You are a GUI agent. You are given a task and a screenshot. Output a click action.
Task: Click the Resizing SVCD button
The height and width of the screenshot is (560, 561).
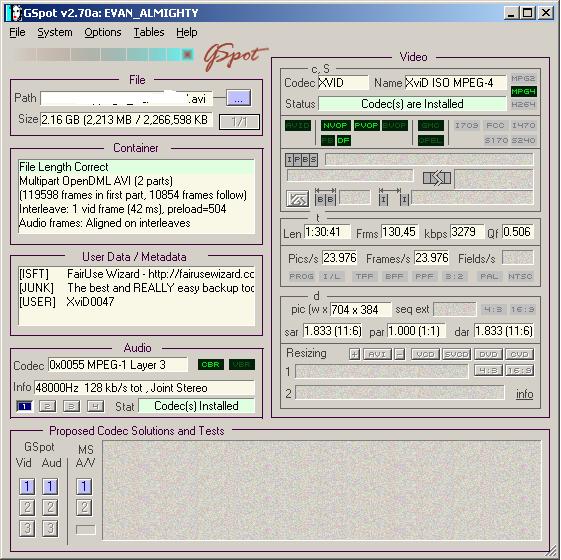coord(457,354)
